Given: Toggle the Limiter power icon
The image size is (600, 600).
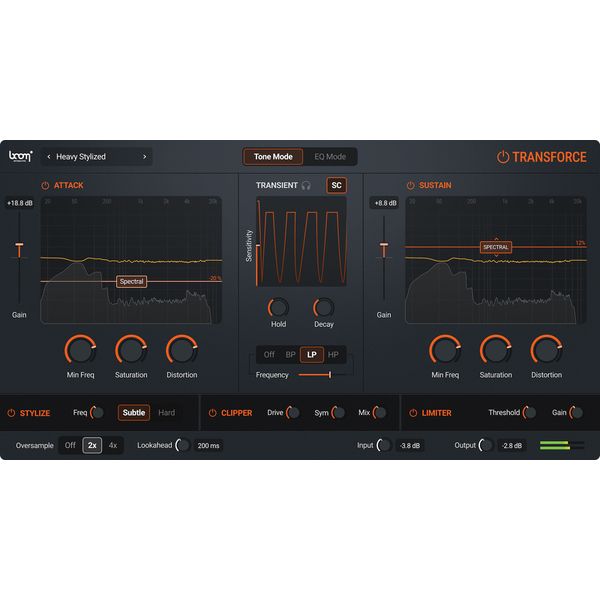Looking at the screenshot, I should [x=413, y=413].
